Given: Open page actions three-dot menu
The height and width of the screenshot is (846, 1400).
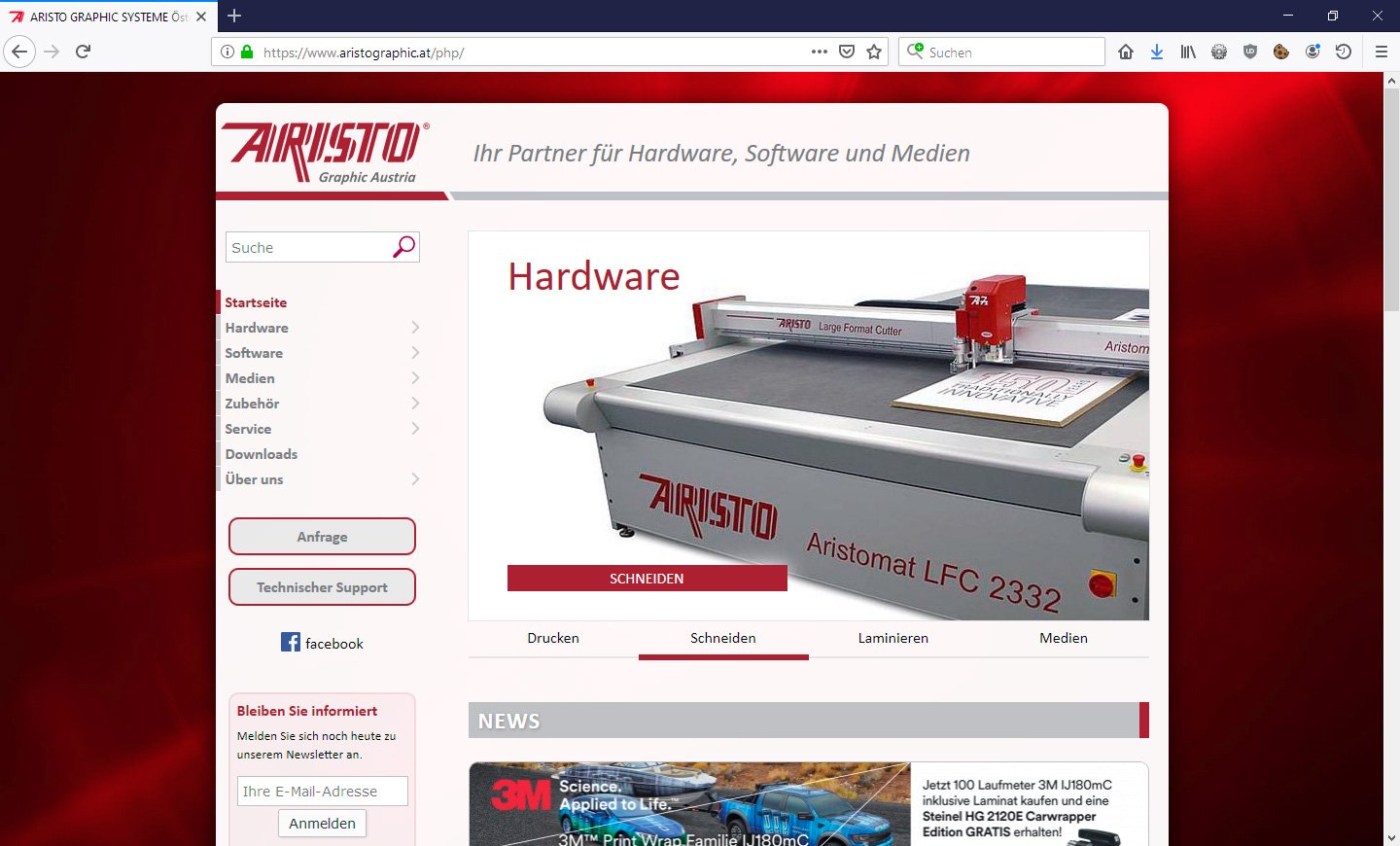Looking at the screenshot, I should 820,52.
